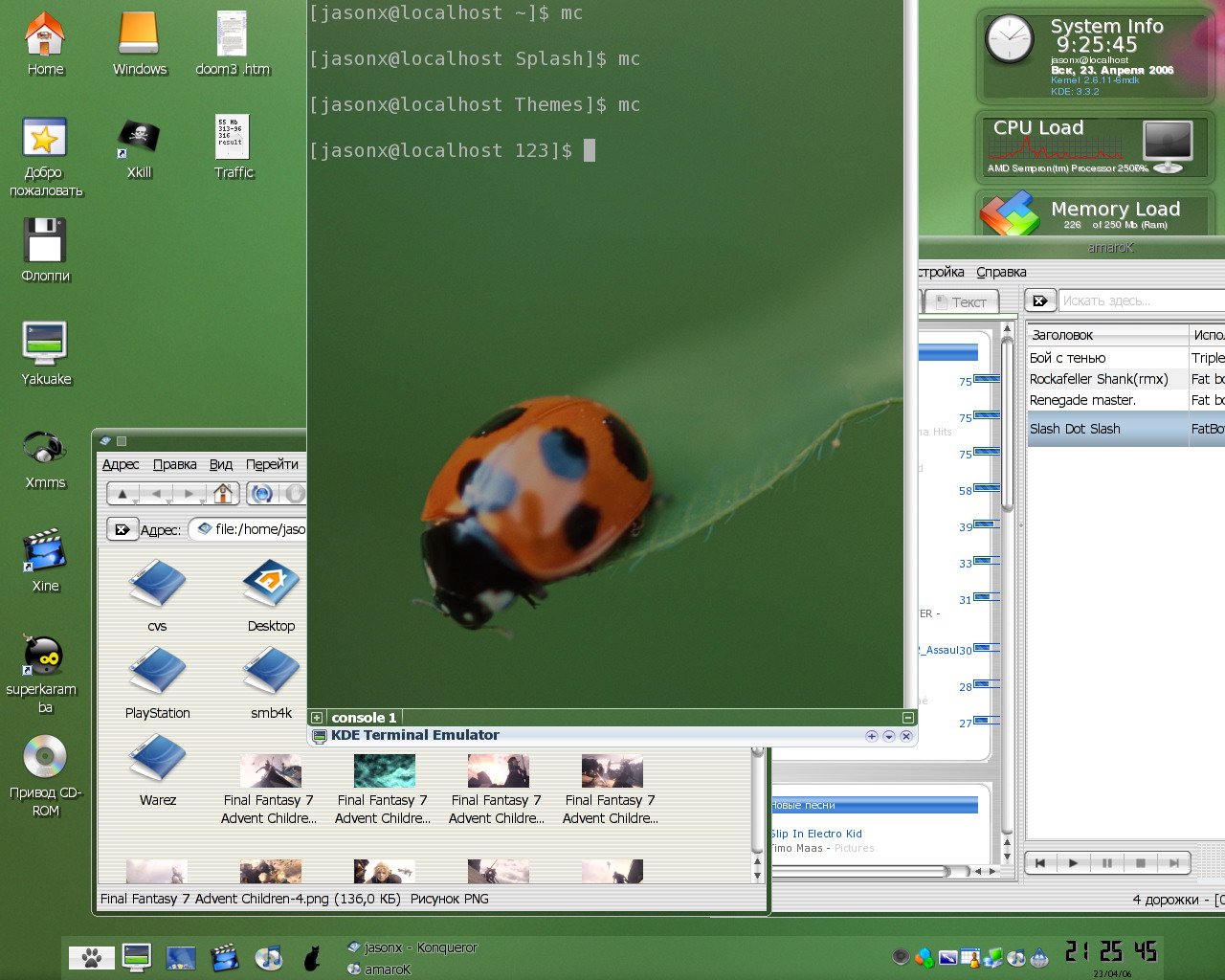Stop playback in amaroK
The image size is (1225, 980).
[x=1140, y=862]
